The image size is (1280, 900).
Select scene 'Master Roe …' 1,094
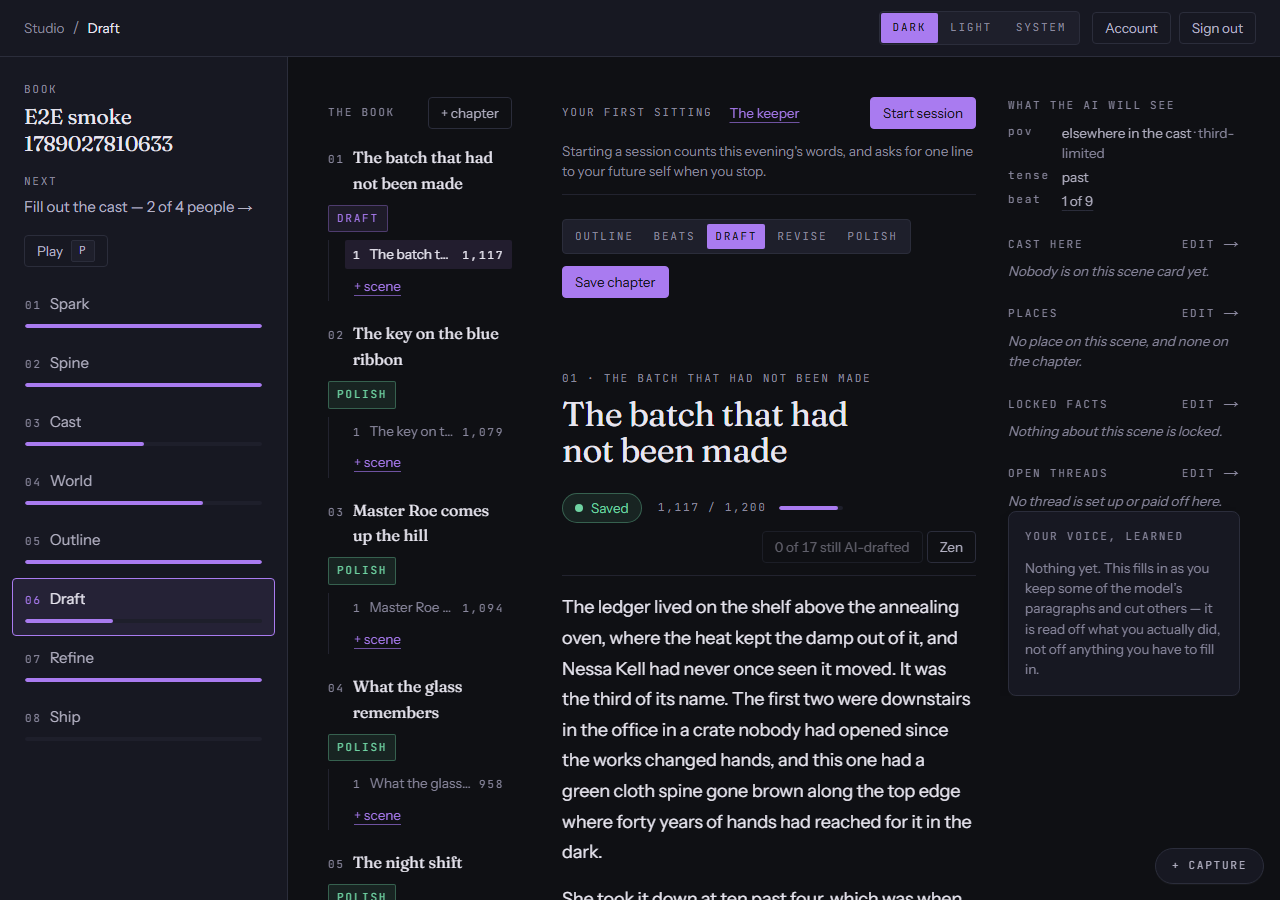tap(428, 608)
